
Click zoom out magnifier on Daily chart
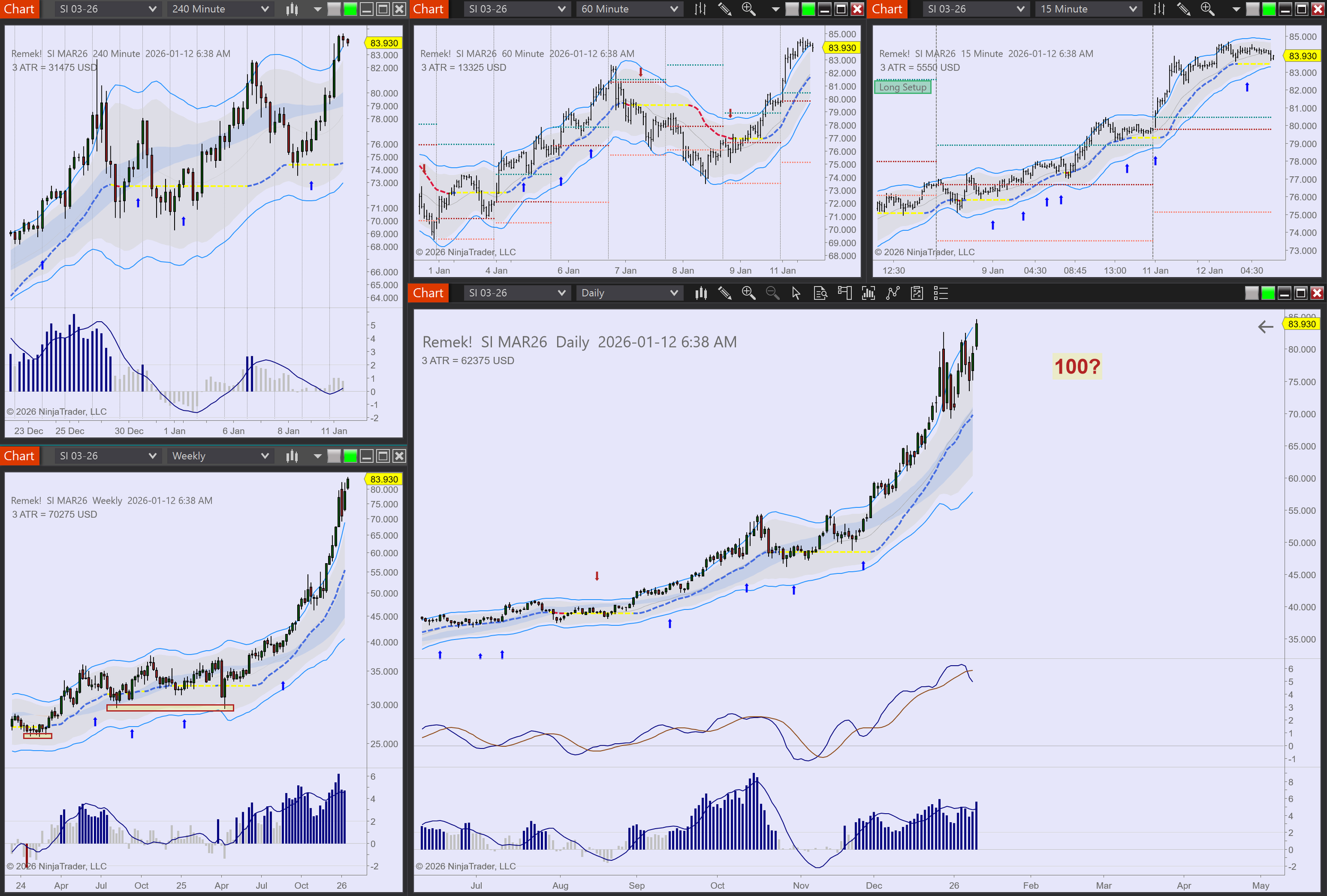pyautogui.click(x=772, y=293)
